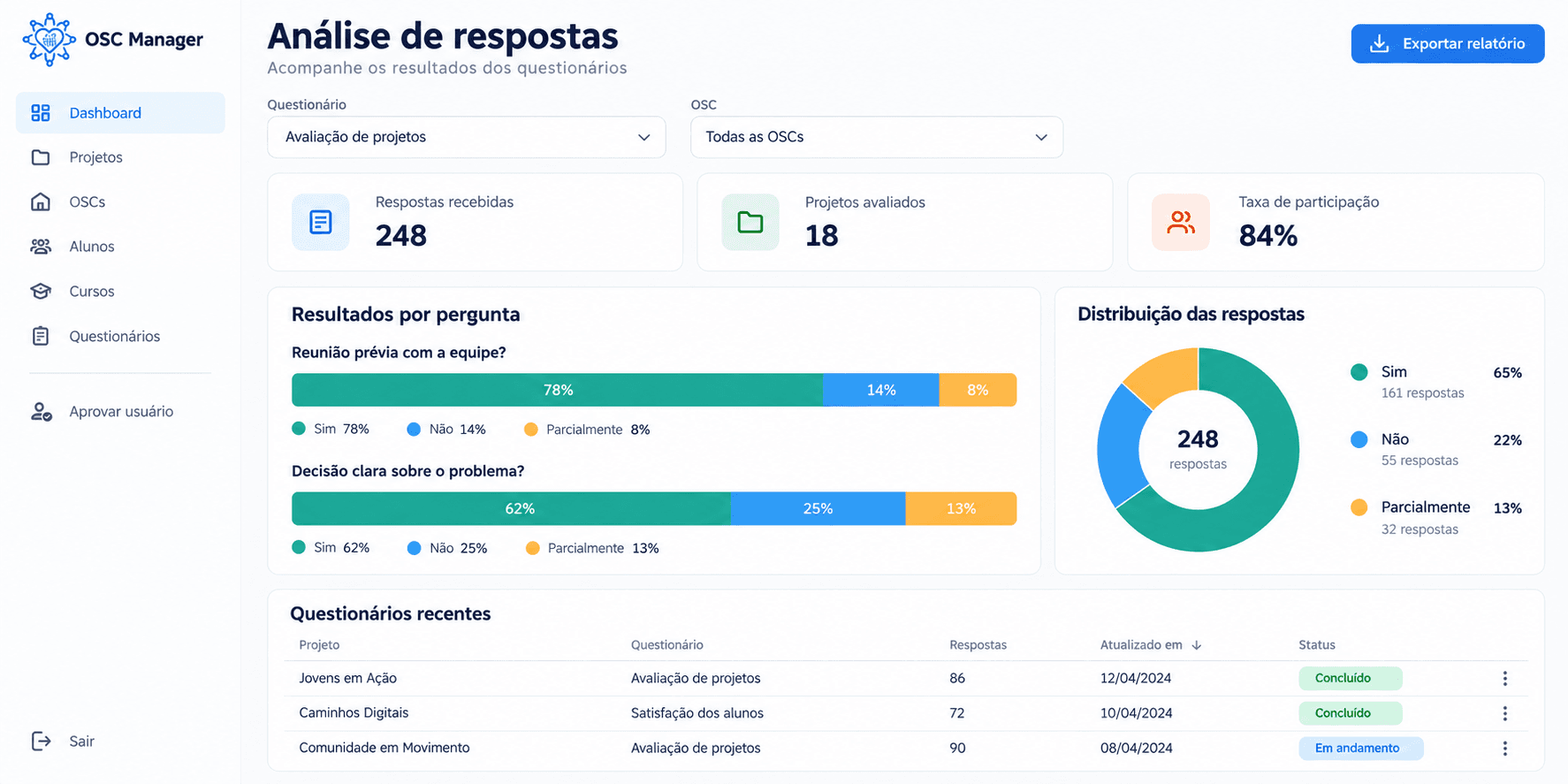Click Sair to log out
1568x784 pixels.
[x=81, y=741]
